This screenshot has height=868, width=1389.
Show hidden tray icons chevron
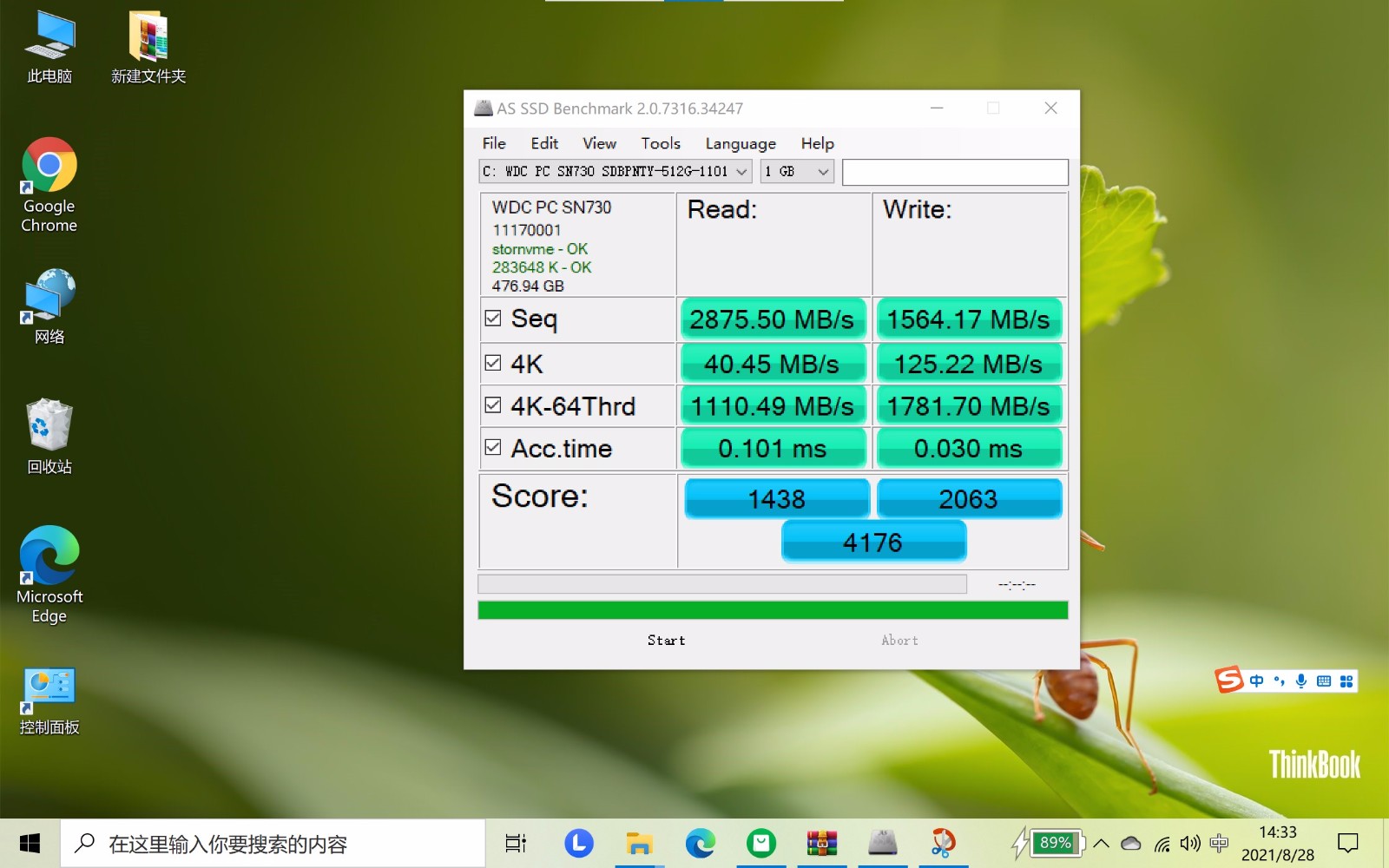[x=1102, y=843]
